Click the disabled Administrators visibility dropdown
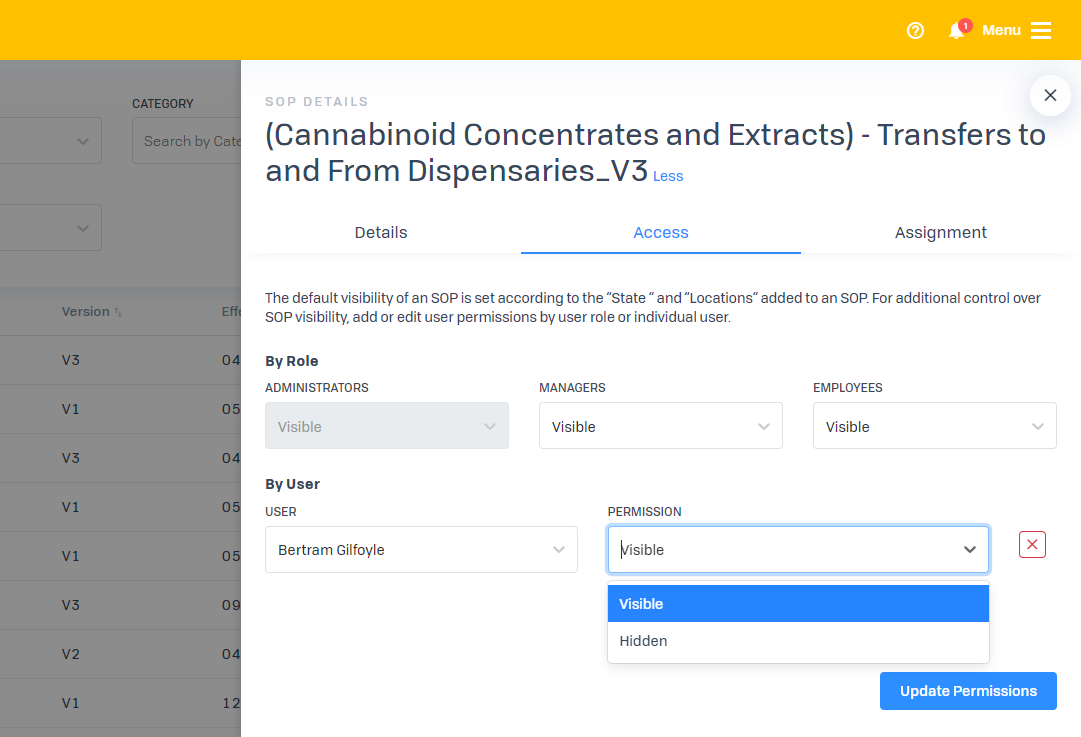Viewport: 1081px width, 737px height. tap(386, 426)
